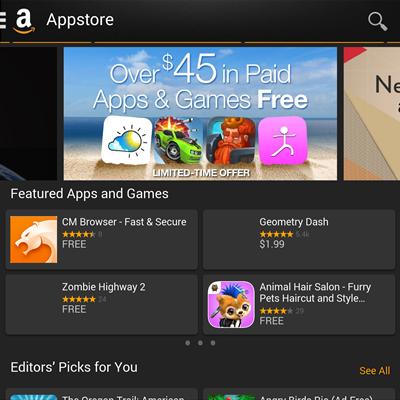This screenshot has height=400, width=400.
Task: Open the Over $45 Free Apps banner
Action: (200, 114)
